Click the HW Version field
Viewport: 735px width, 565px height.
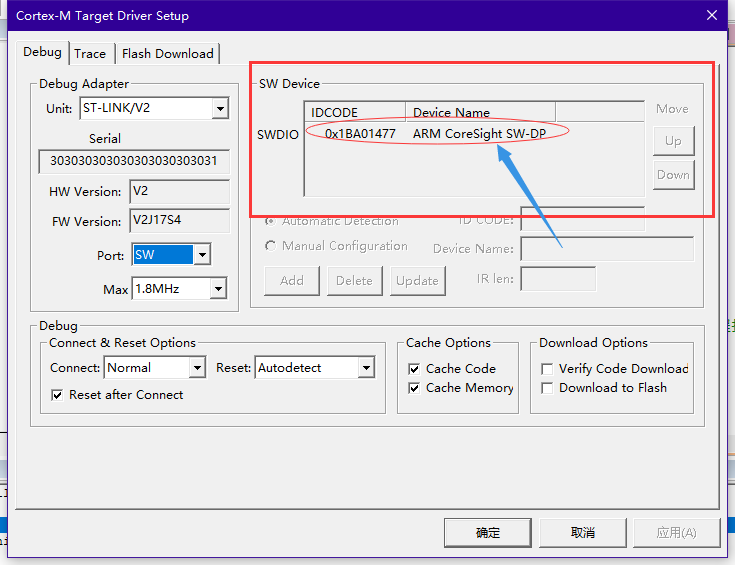[x=180, y=191]
